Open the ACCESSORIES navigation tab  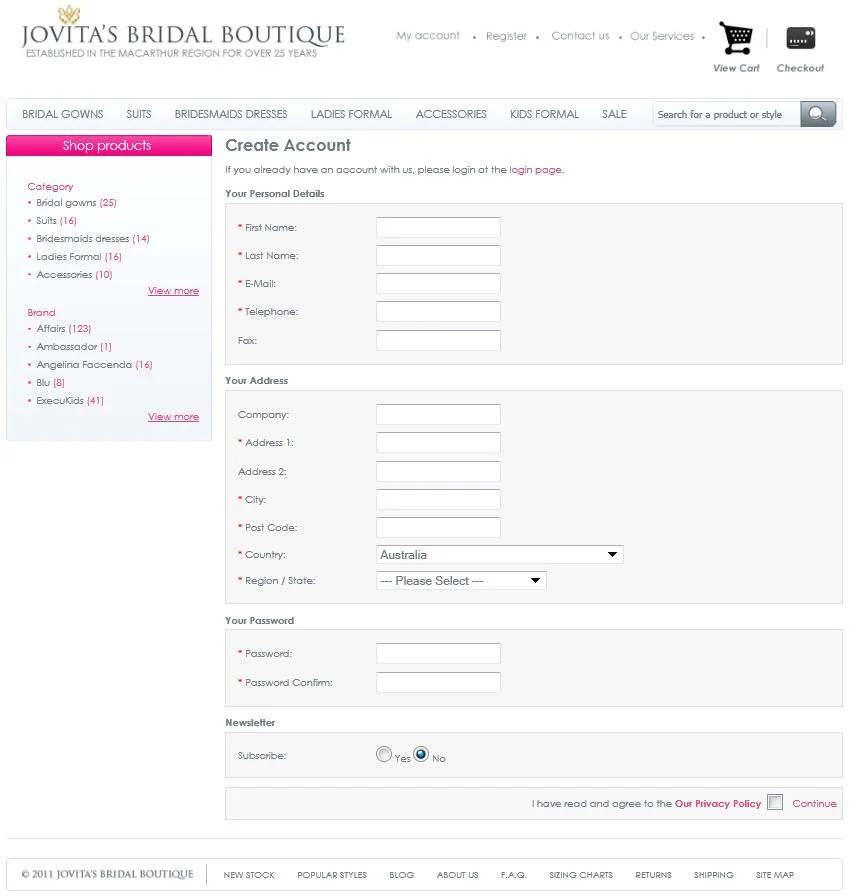click(451, 114)
